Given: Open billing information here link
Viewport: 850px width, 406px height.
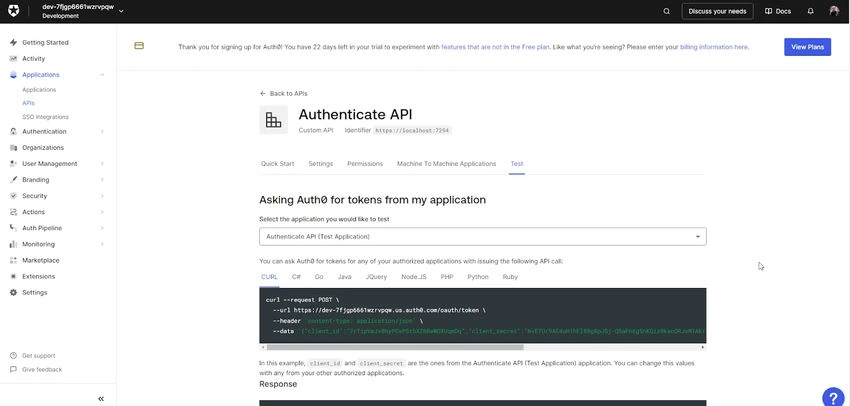Looking at the screenshot, I should coord(714,47).
